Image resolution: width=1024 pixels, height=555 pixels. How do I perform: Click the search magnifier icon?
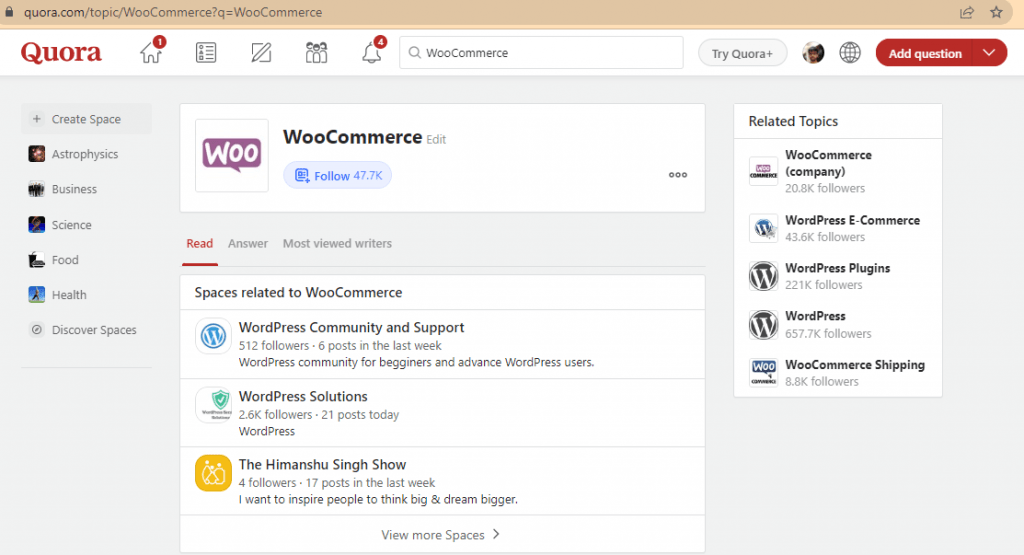pyautogui.click(x=414, y=52)
